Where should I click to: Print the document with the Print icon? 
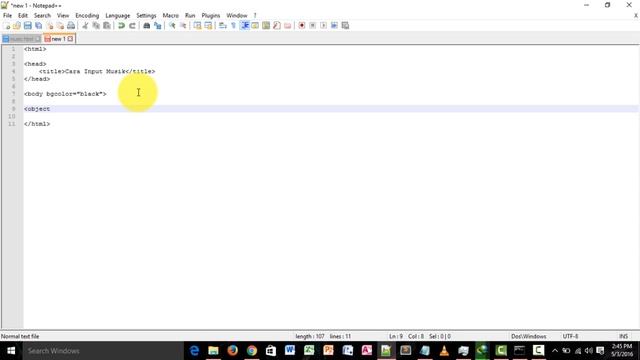pos(71,26)
